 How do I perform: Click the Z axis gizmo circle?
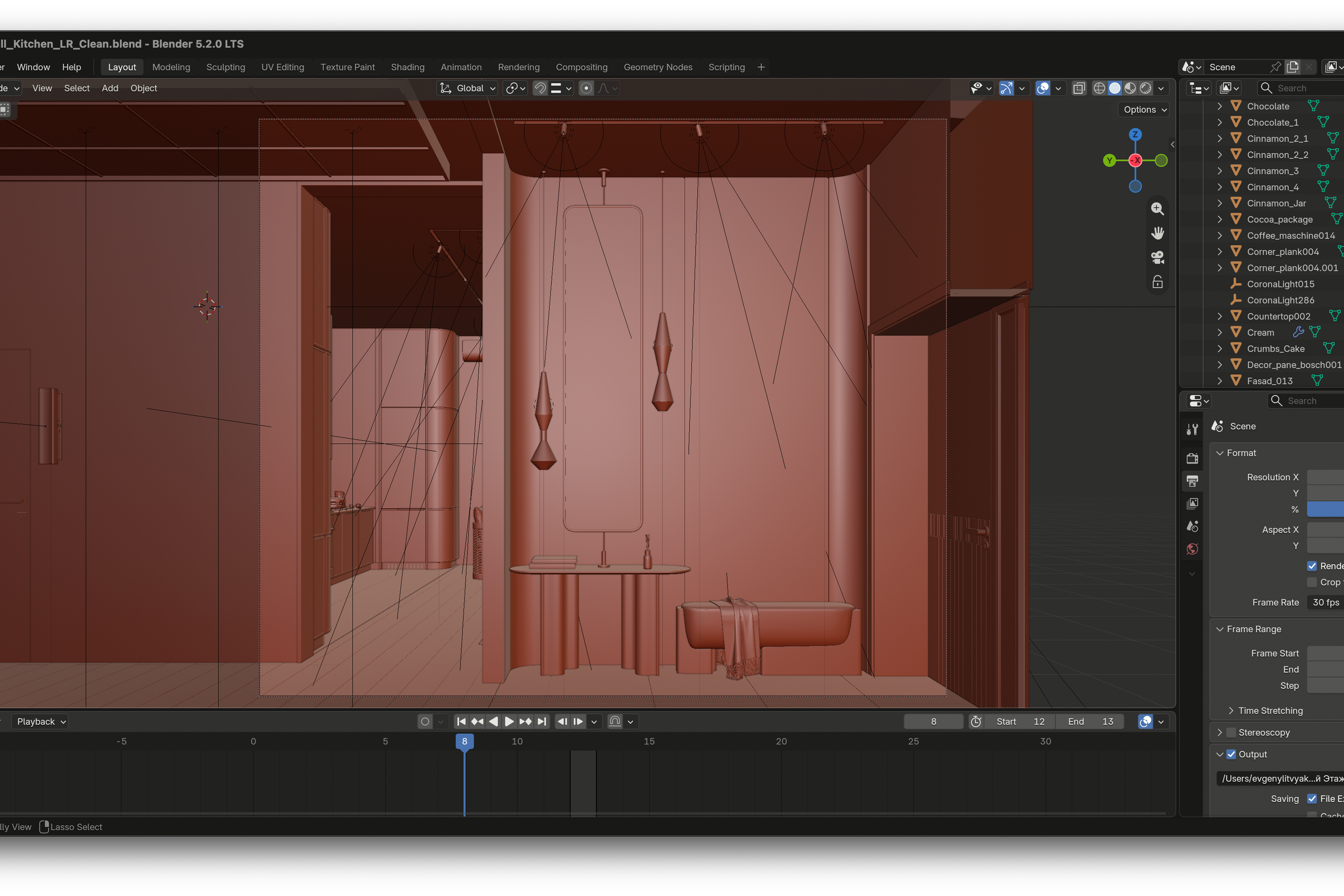1136,134
